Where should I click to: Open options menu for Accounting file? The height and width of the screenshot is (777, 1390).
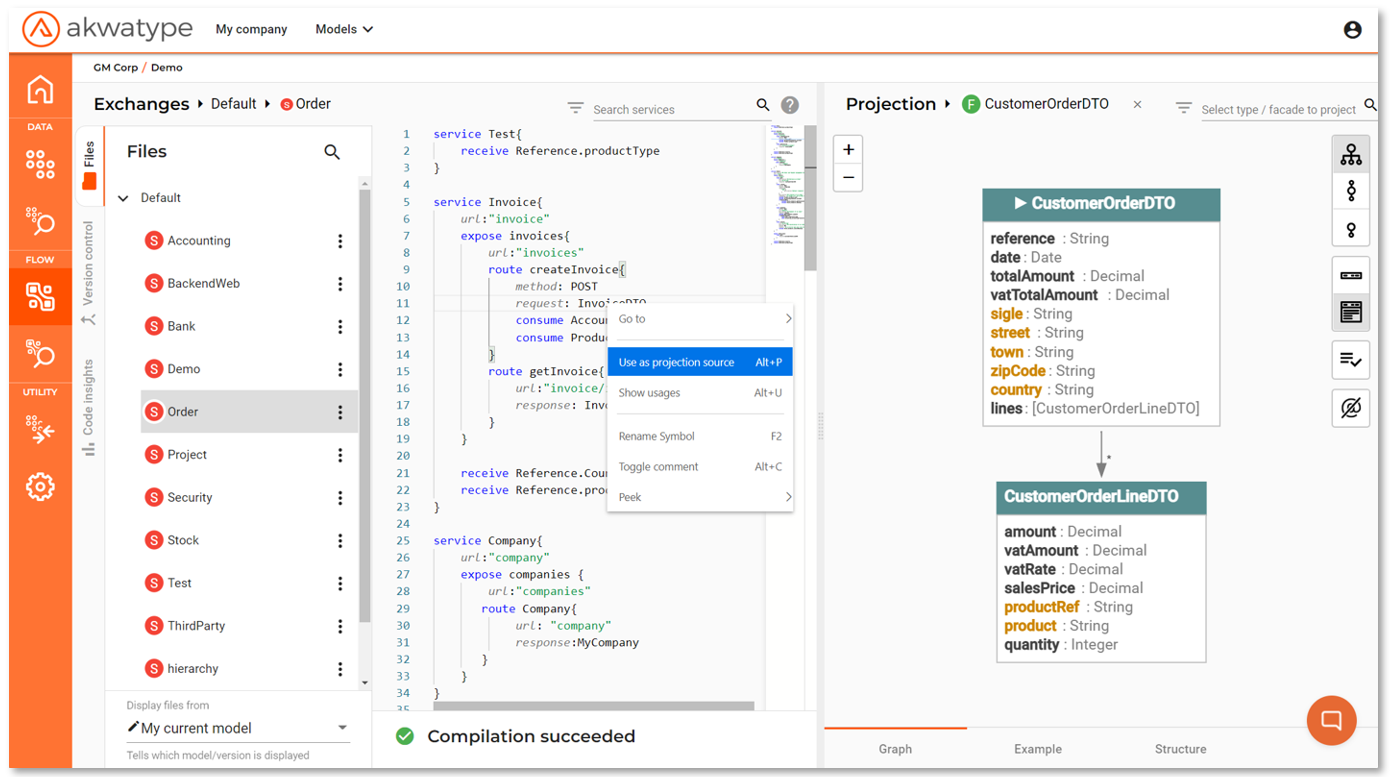coord(340,241)
